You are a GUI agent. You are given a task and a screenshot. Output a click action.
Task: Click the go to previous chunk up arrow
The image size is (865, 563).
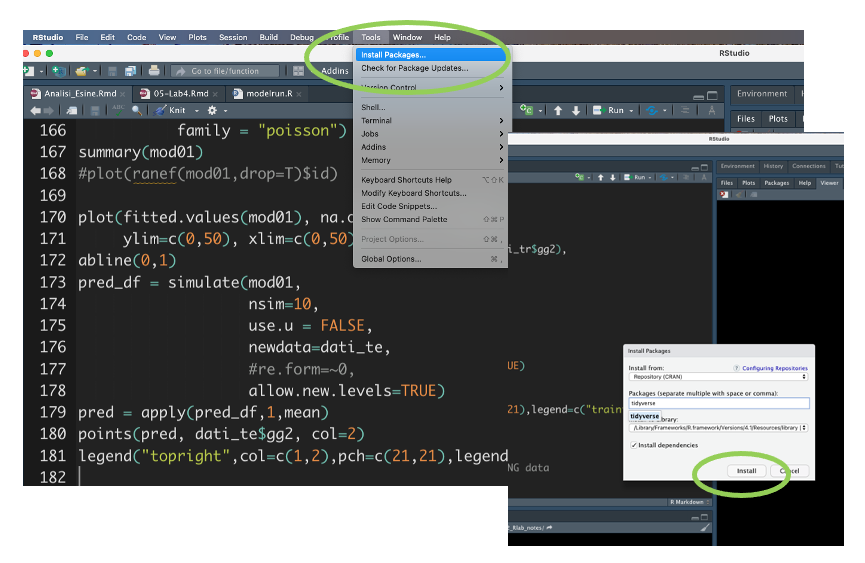pyautogui.click(x=558, y=110)
